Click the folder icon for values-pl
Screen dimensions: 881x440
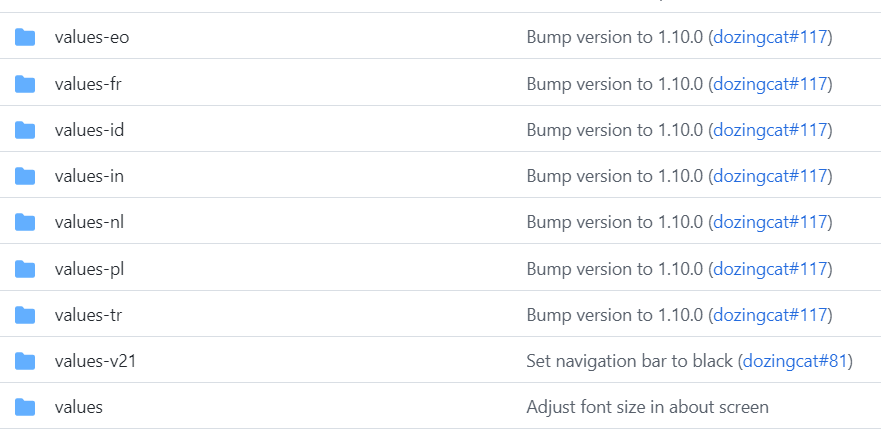coord(25,269)
